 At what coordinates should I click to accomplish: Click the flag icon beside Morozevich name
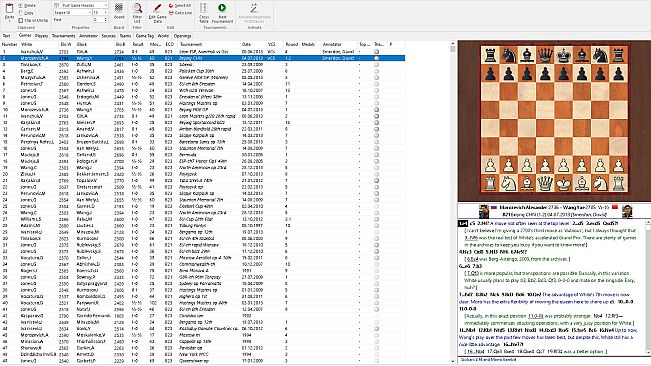tap(494, 207)
